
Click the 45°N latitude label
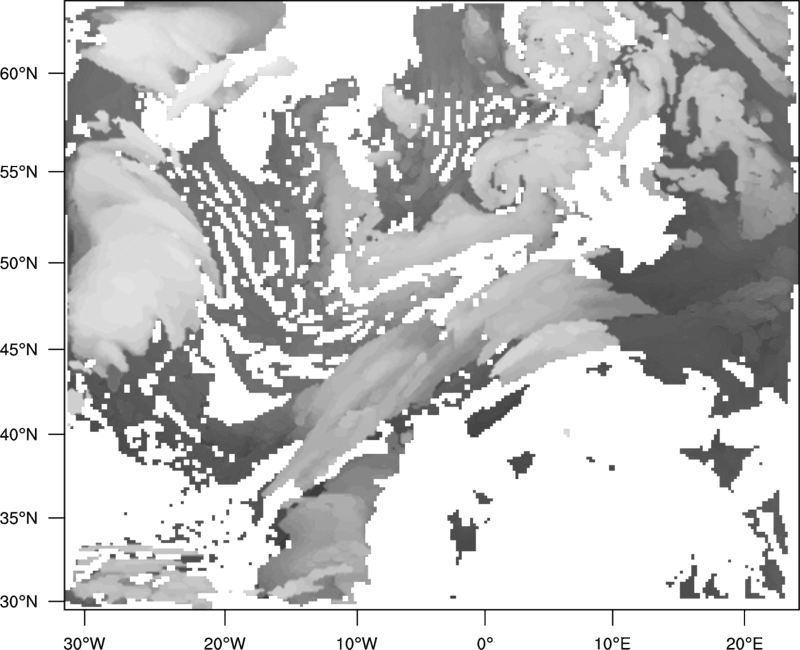19,349
